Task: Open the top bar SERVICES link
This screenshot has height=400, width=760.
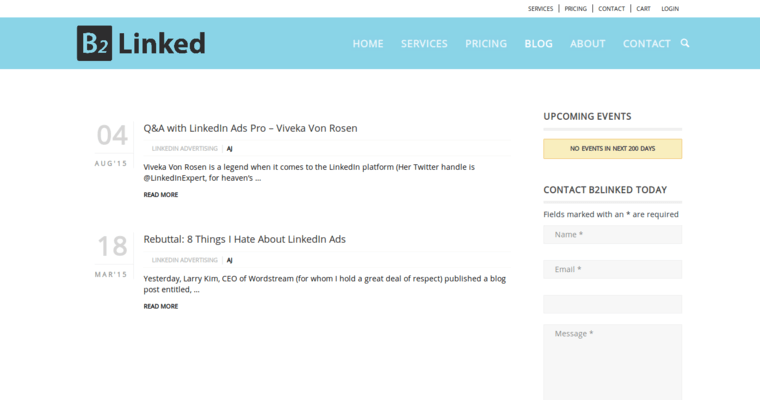Action: coord(541,8)
